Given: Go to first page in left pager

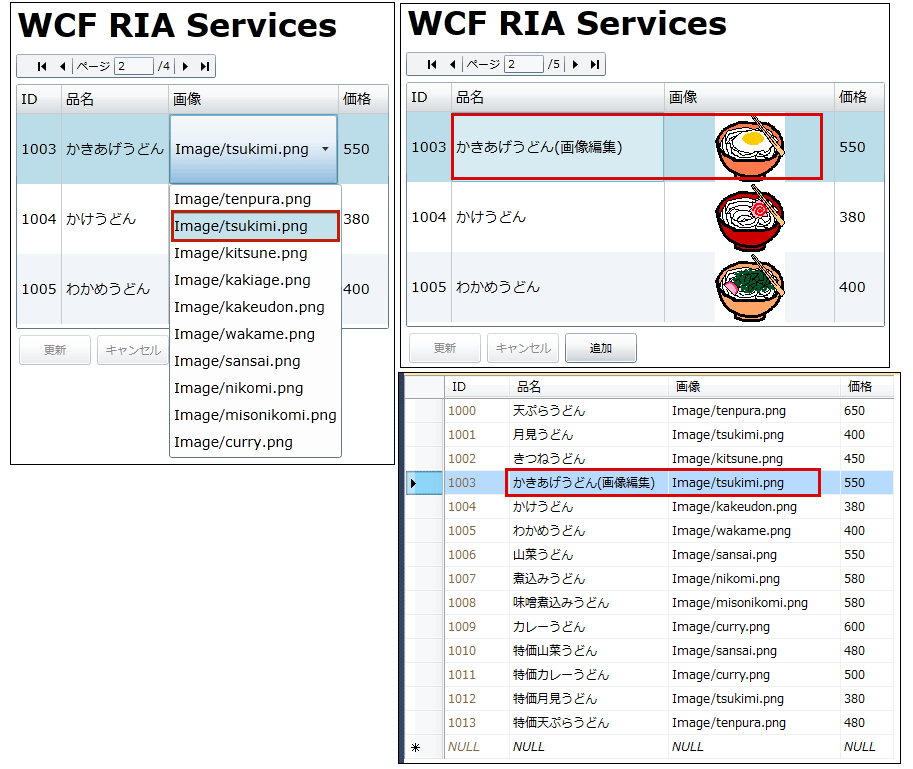Looking at the screenshot, I should tap(42, 66).
